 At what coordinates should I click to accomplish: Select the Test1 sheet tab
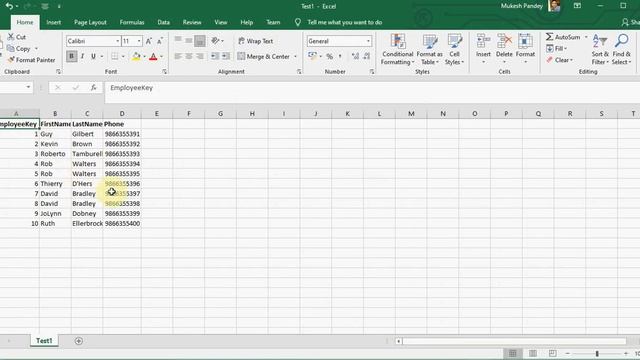click(44, 340)
